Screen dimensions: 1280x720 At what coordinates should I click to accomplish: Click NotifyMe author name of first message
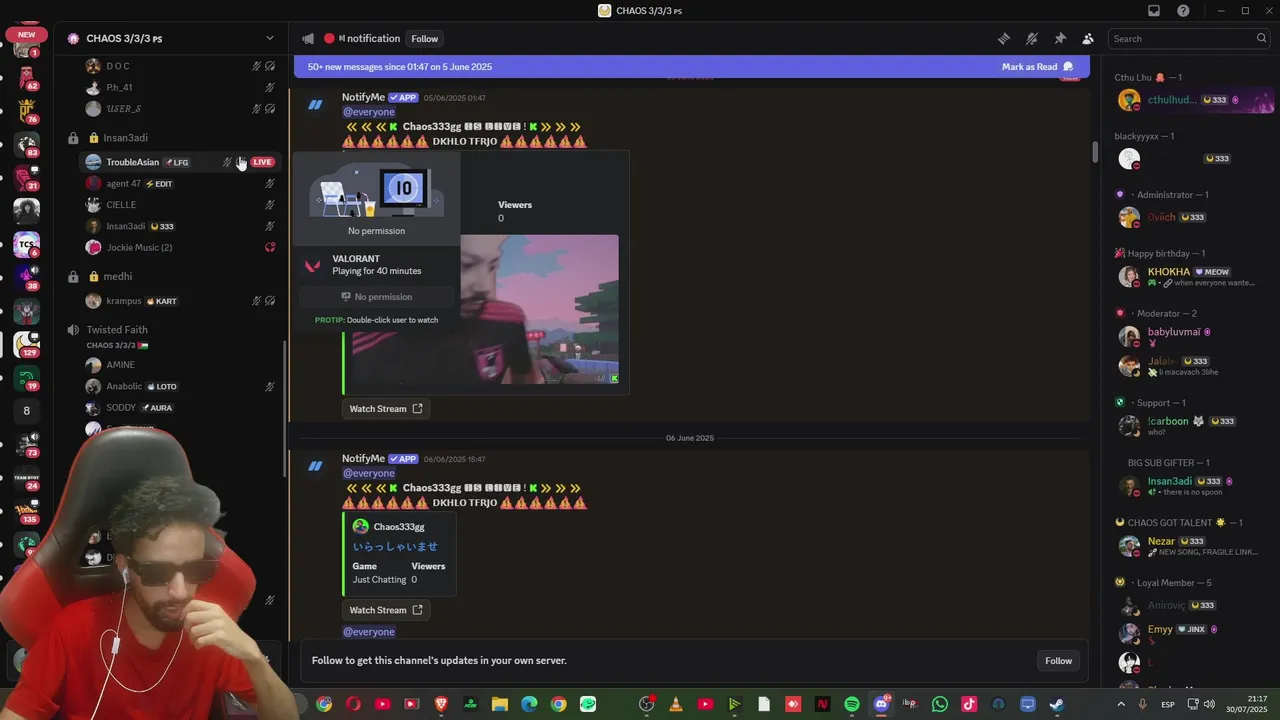[363, 97]
